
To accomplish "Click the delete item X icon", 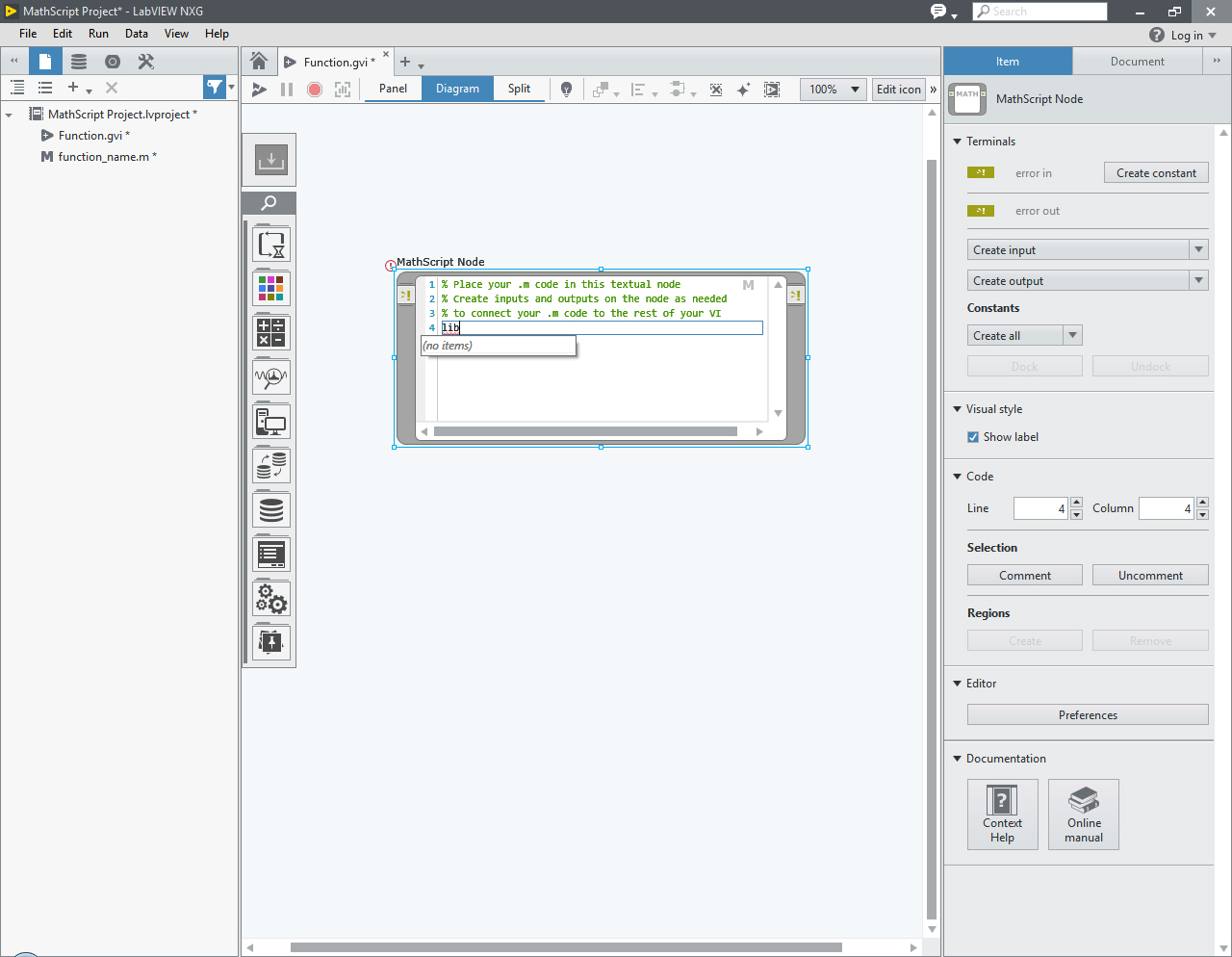I will click(112, 88).
